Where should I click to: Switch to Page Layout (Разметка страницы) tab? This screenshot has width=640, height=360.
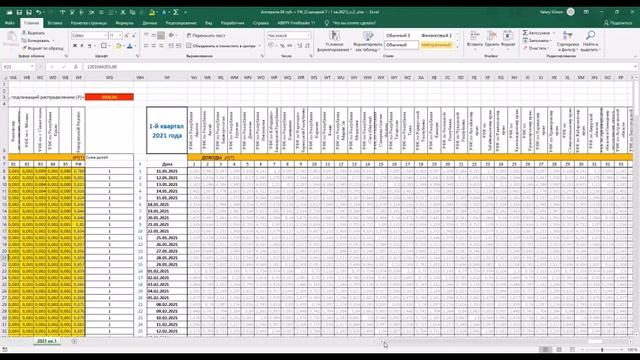(x=89, y=23)
